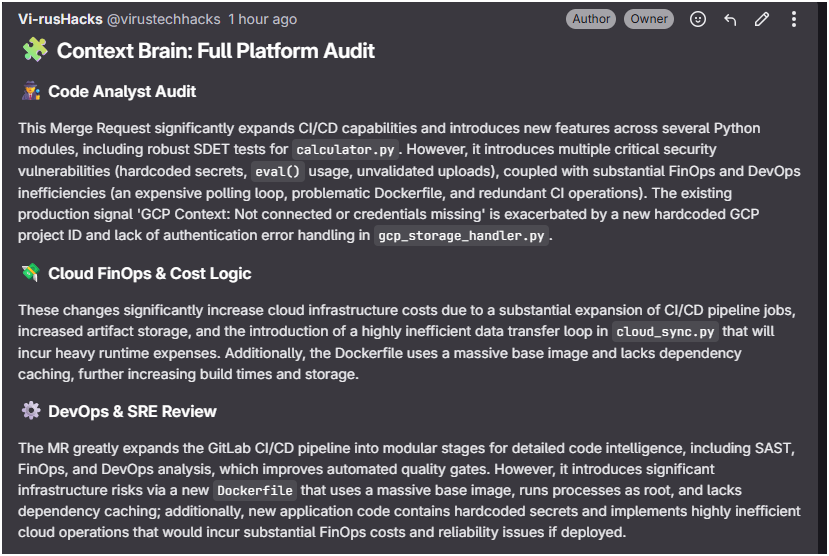Viewport: 829px width, 556px height.
Task: Edit the comment with the pencil icon
Action: (x=761, y=20)
